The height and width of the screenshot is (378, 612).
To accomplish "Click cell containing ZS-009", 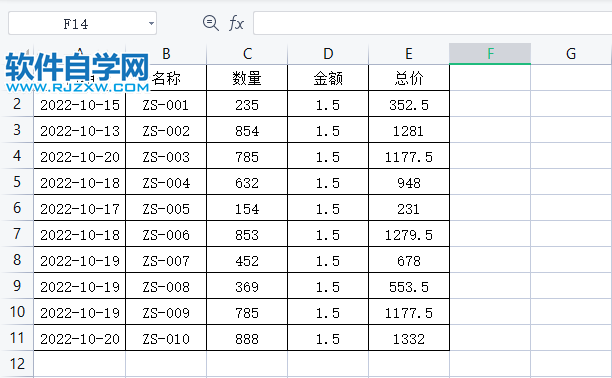I will tap(166, 312).
